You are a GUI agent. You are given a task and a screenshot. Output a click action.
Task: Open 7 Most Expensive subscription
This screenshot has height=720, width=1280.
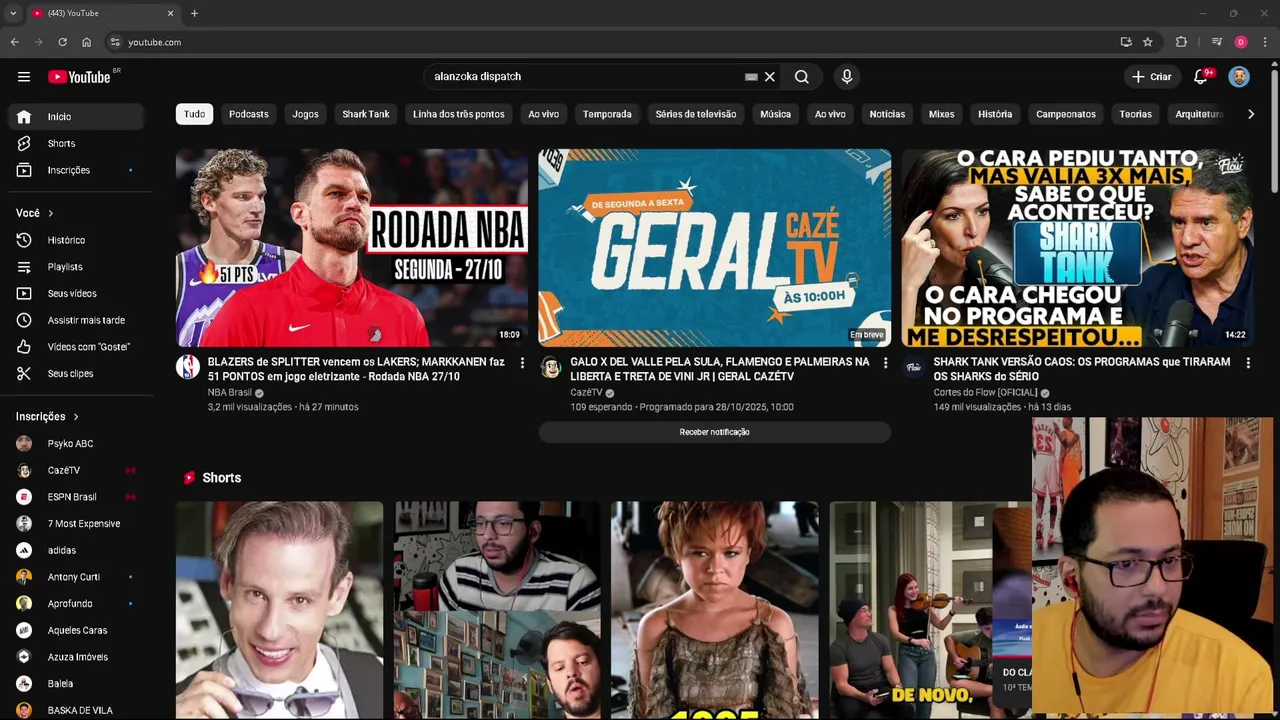(x=76, y=524)
